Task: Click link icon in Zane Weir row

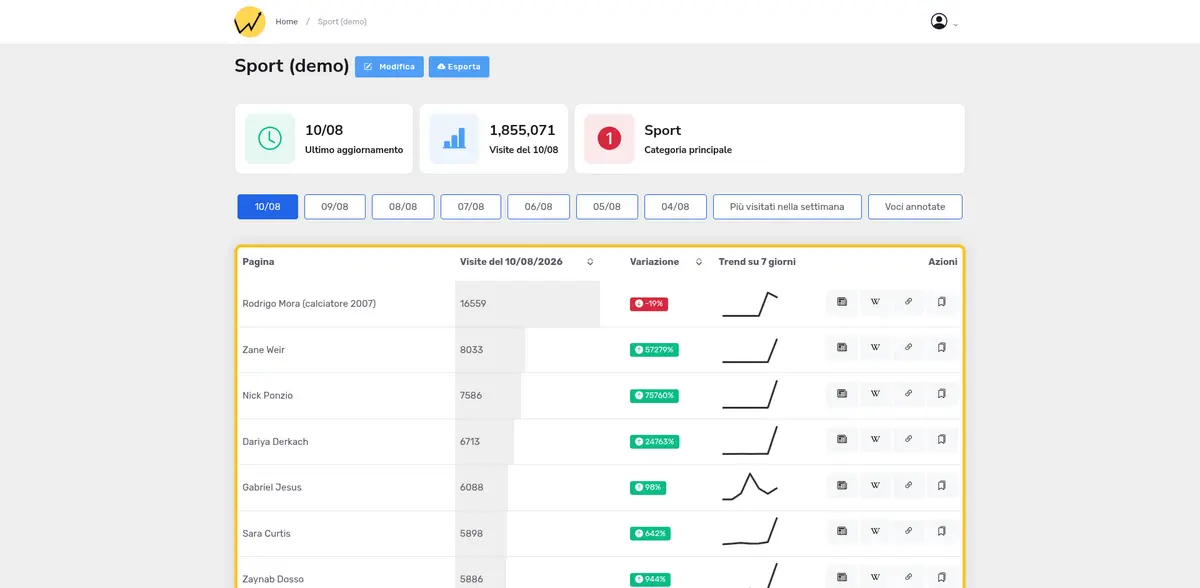Action: tap(908, 348)
